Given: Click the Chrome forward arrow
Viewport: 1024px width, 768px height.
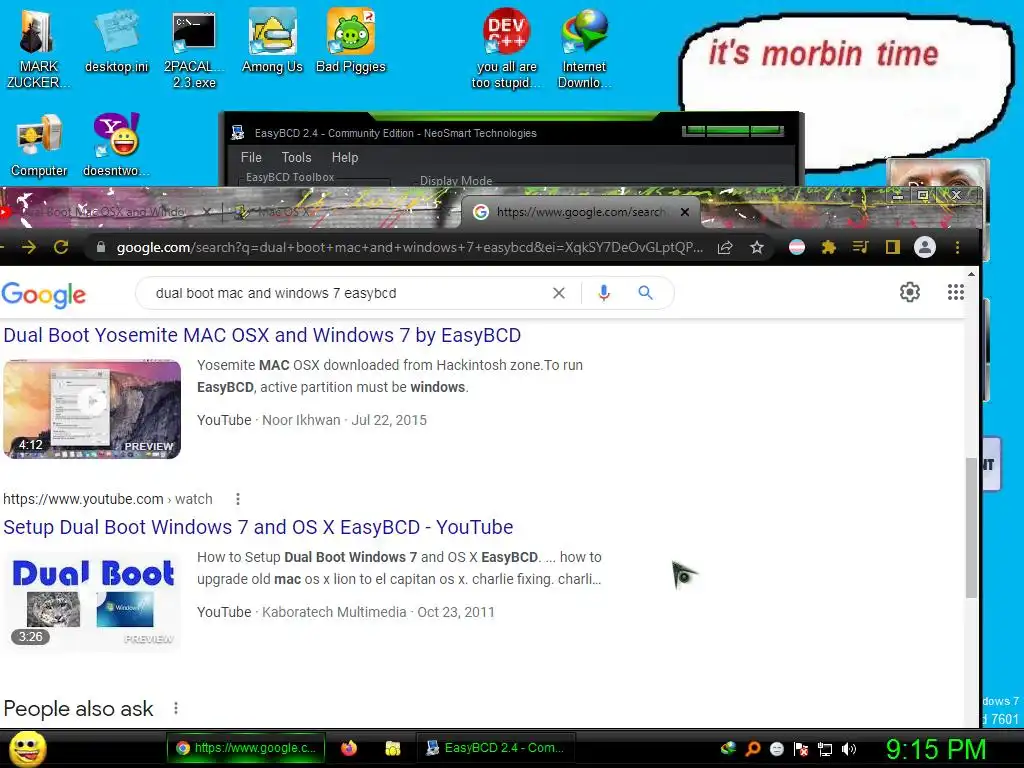Looking at the screenshot, I should point(29,247).
